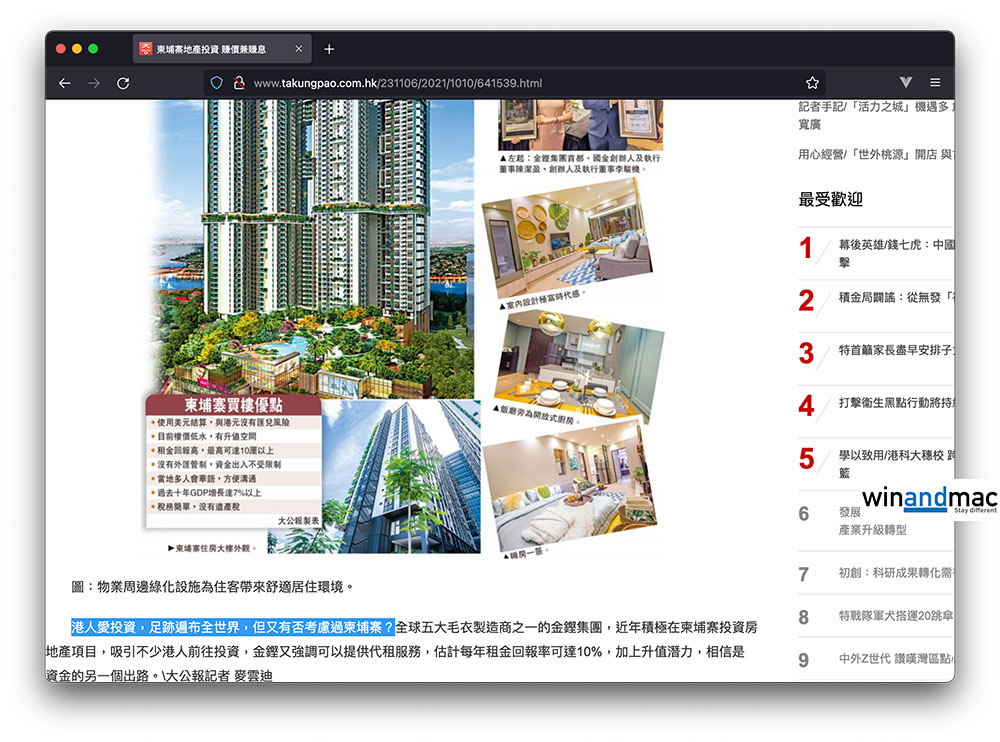Open the Firefox hamburger menu
Image resolution: width=1000 pixels, height=742 pixels.
tap(935, 83)
